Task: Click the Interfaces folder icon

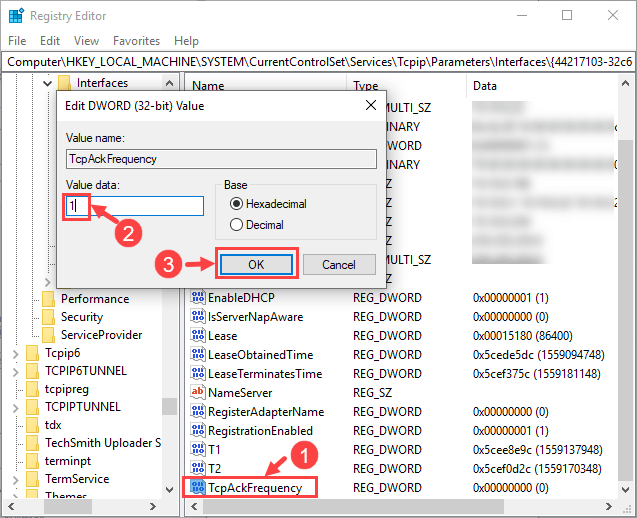Action: [64, 82]
